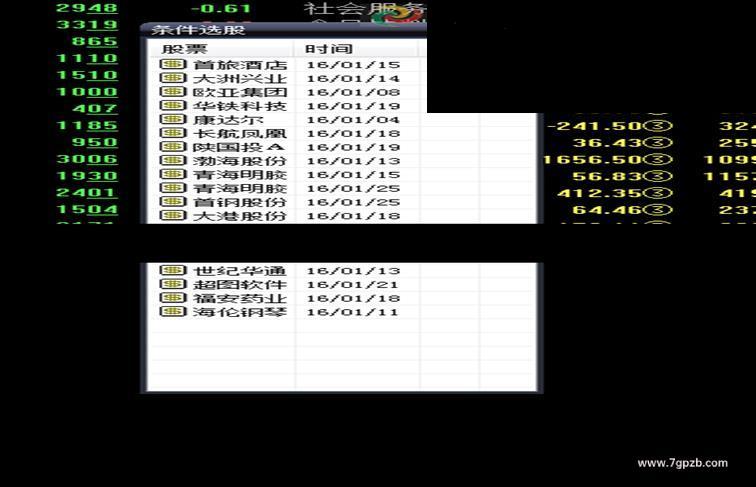Select date 16/01/21 of 超图软件
The height and width of the screenshot is (487, 756).
pyautogui.click(x=353, y=284)
